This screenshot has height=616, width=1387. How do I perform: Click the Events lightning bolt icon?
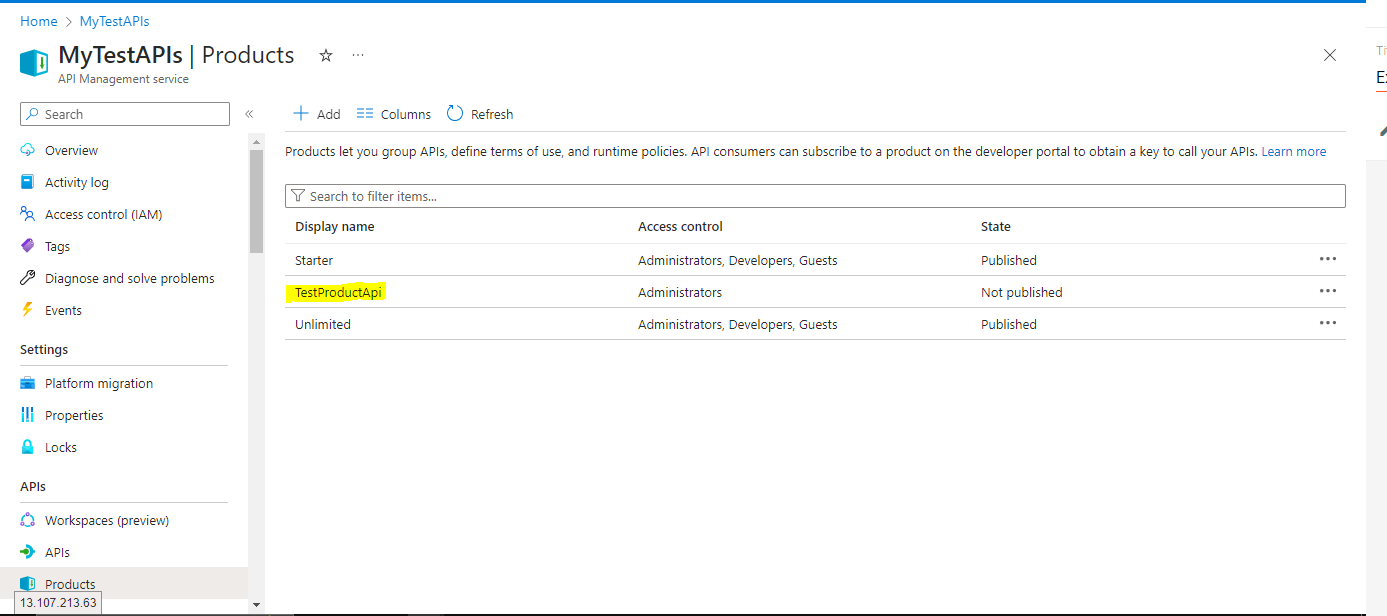[28, 310]
